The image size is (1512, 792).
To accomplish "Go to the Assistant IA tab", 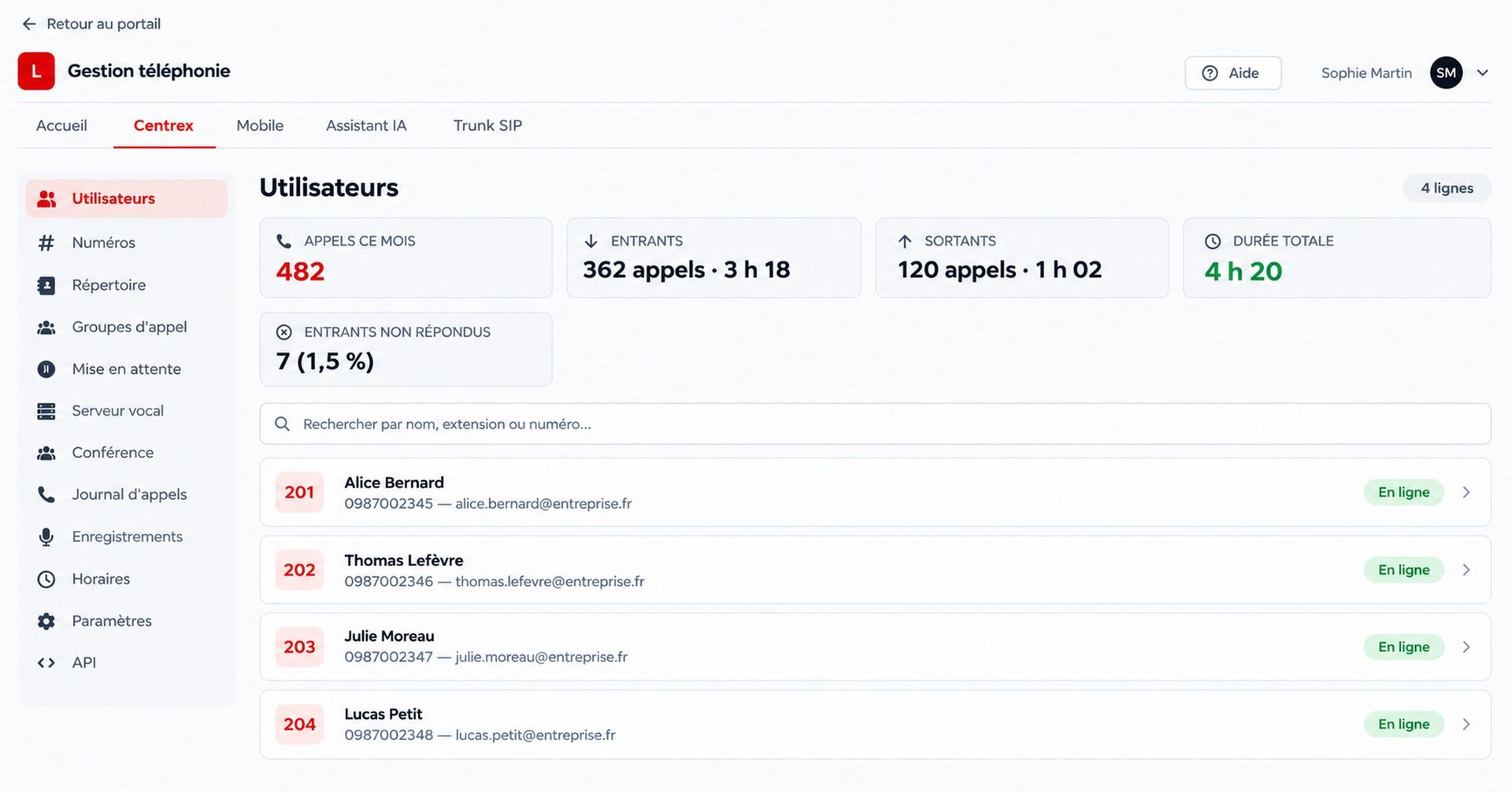I will pos(366,126).
